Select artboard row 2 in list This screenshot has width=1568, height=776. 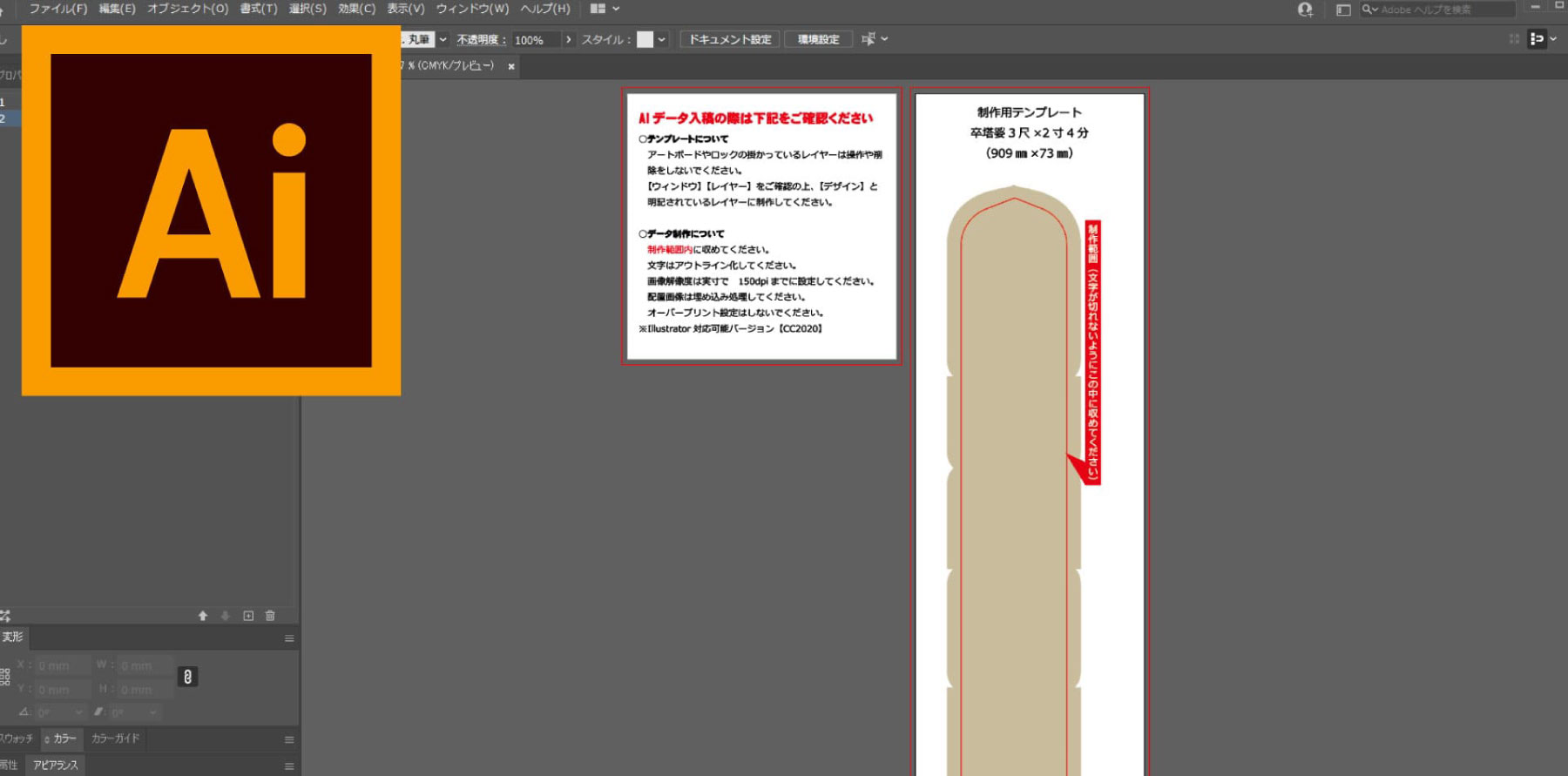[x=10, y=118]
